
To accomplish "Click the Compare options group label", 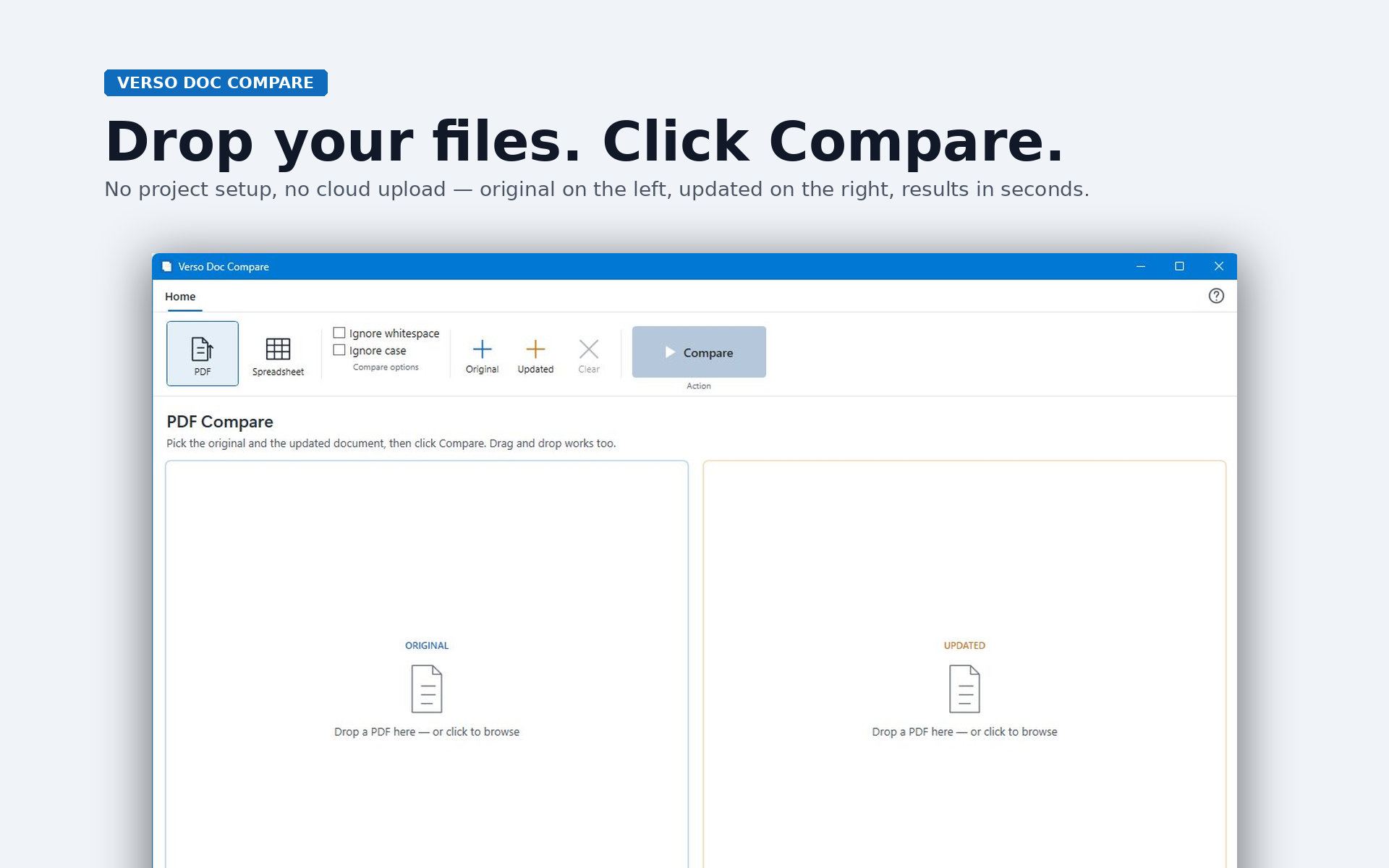I will (386, 367).
